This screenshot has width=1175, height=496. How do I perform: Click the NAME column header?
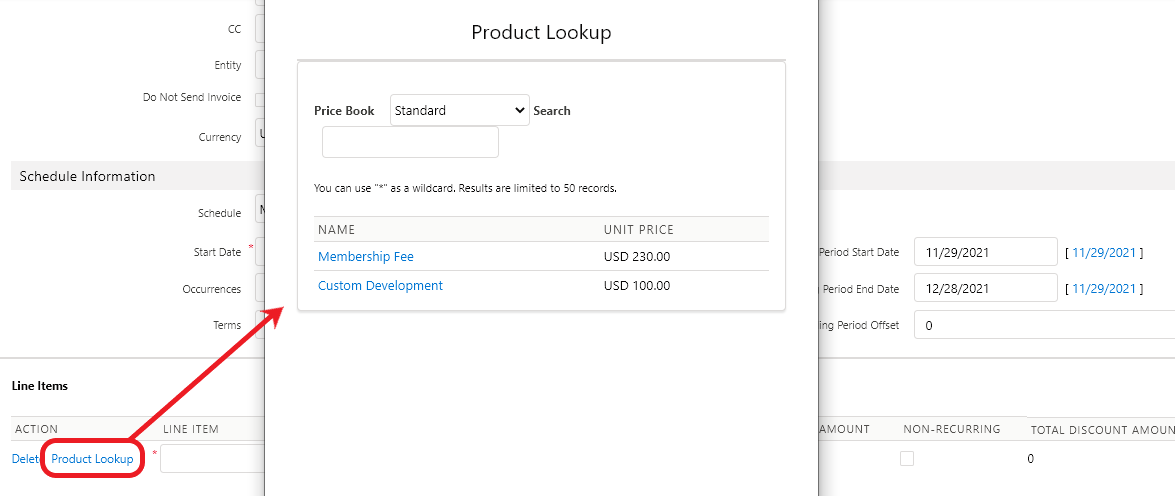[x=337, y=230]
